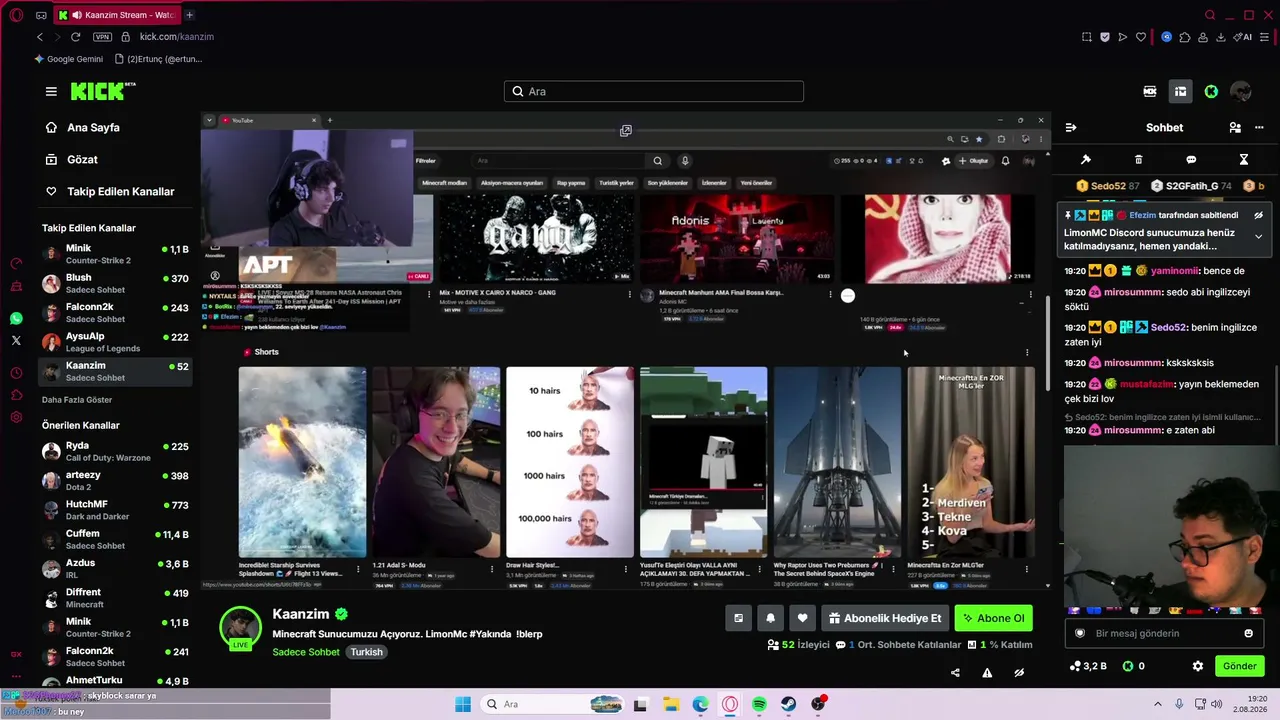This screenshot has width=1280, height=720.
Task: Click the speech bubble chat mode icon
Action: pyautogui.click(x=1191, y=160)
